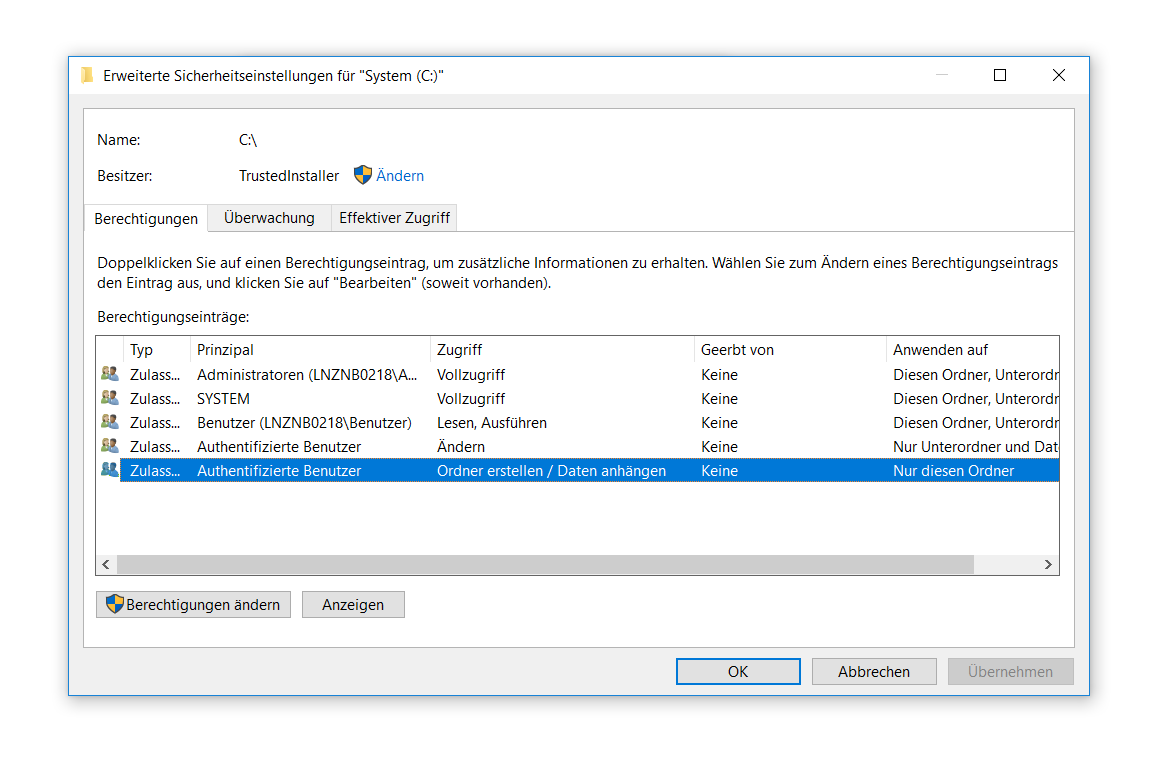Click the left arrow of the horizontal scrollbar

[106, 565]
